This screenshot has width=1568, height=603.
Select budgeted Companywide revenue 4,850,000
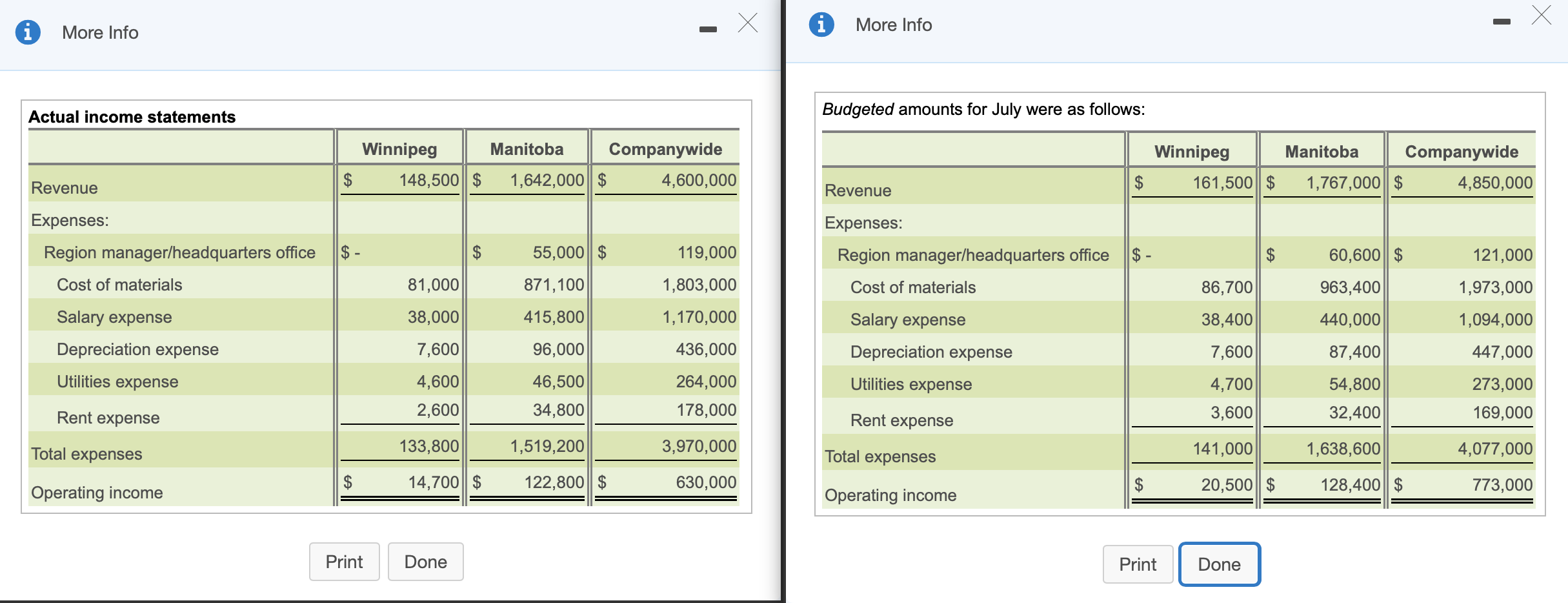1495,183
